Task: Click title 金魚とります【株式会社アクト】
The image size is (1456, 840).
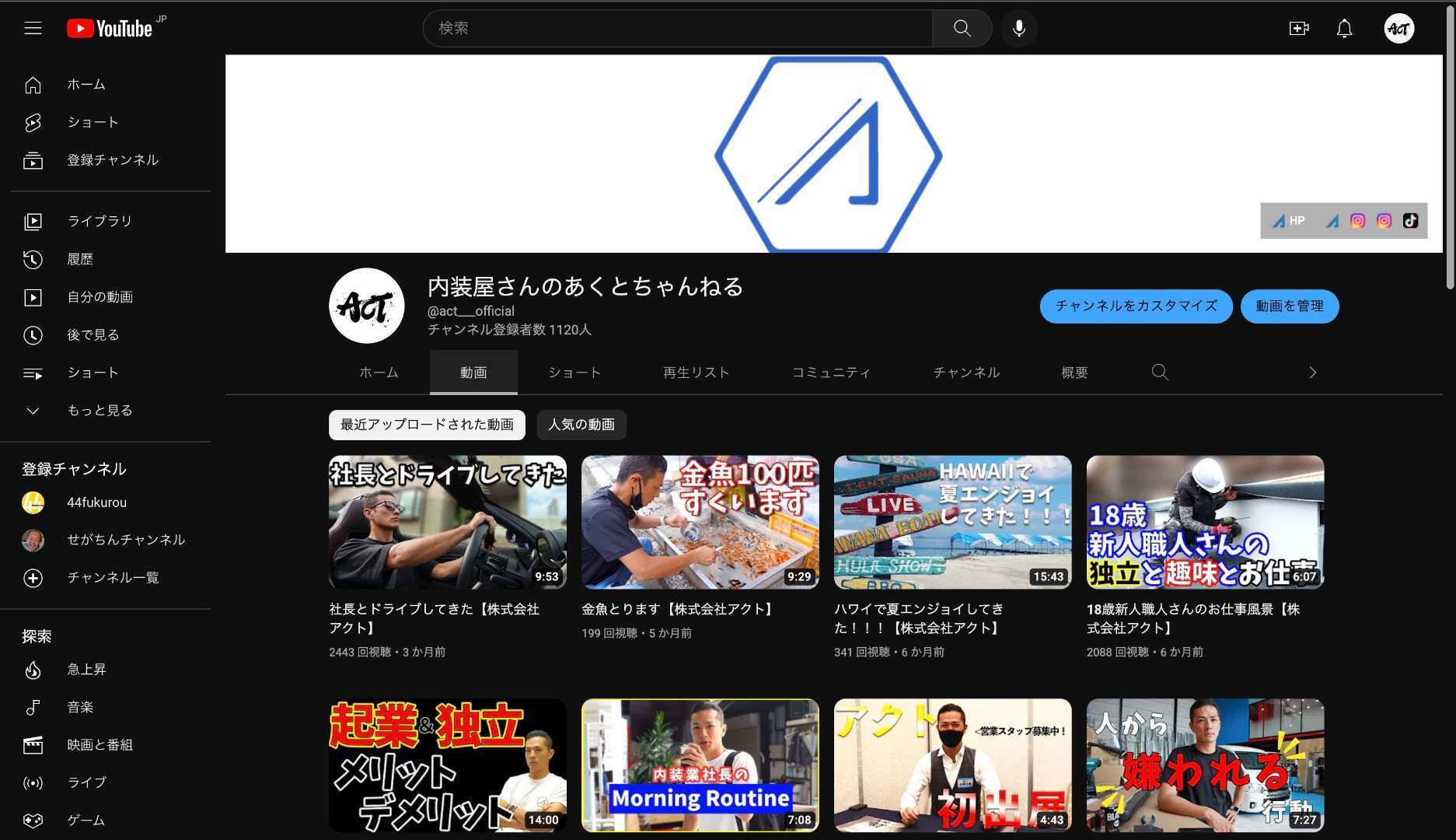Action: (679, 609)
